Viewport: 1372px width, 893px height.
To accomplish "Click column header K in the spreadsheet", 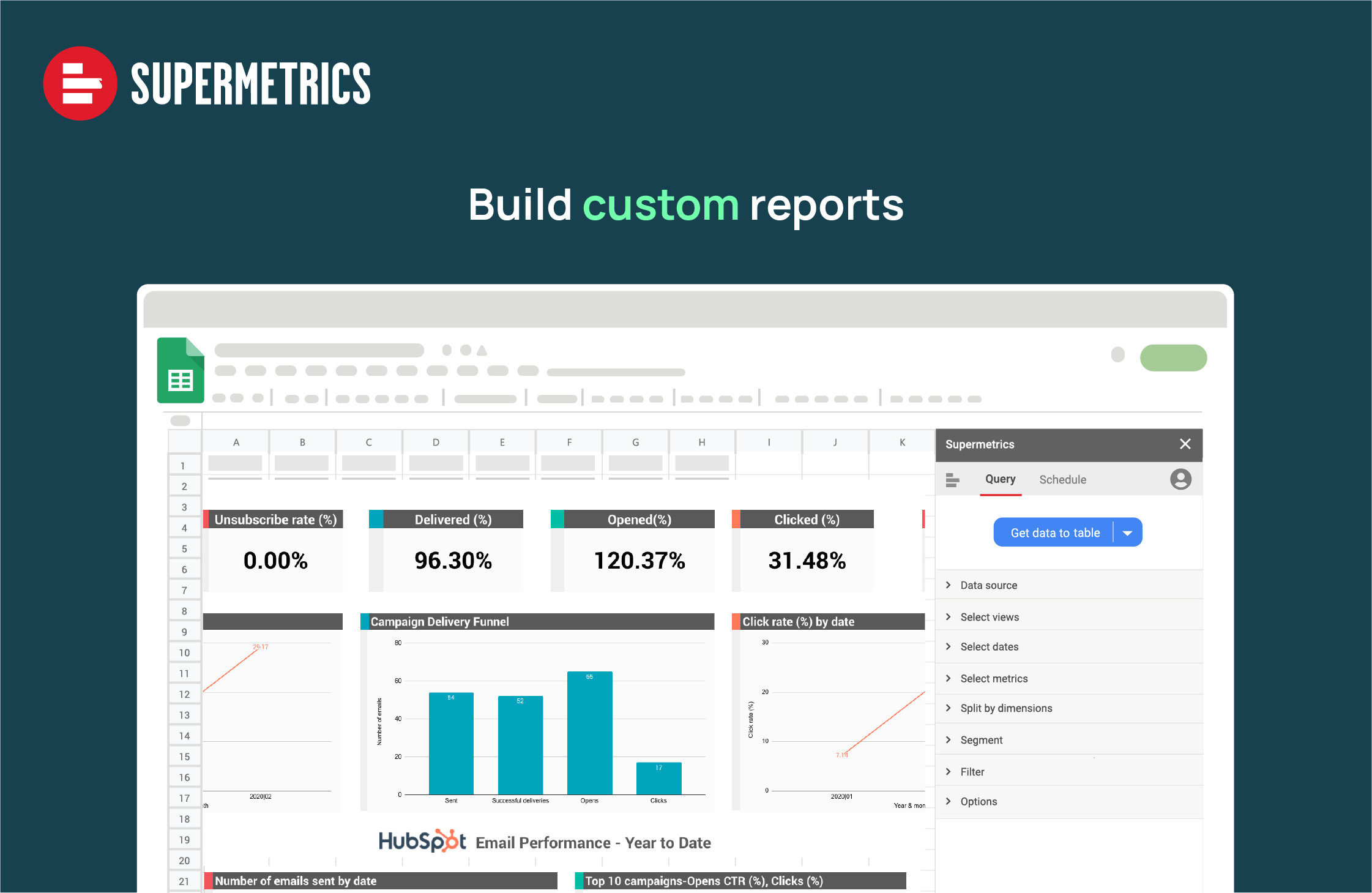I will click(901, 441).
